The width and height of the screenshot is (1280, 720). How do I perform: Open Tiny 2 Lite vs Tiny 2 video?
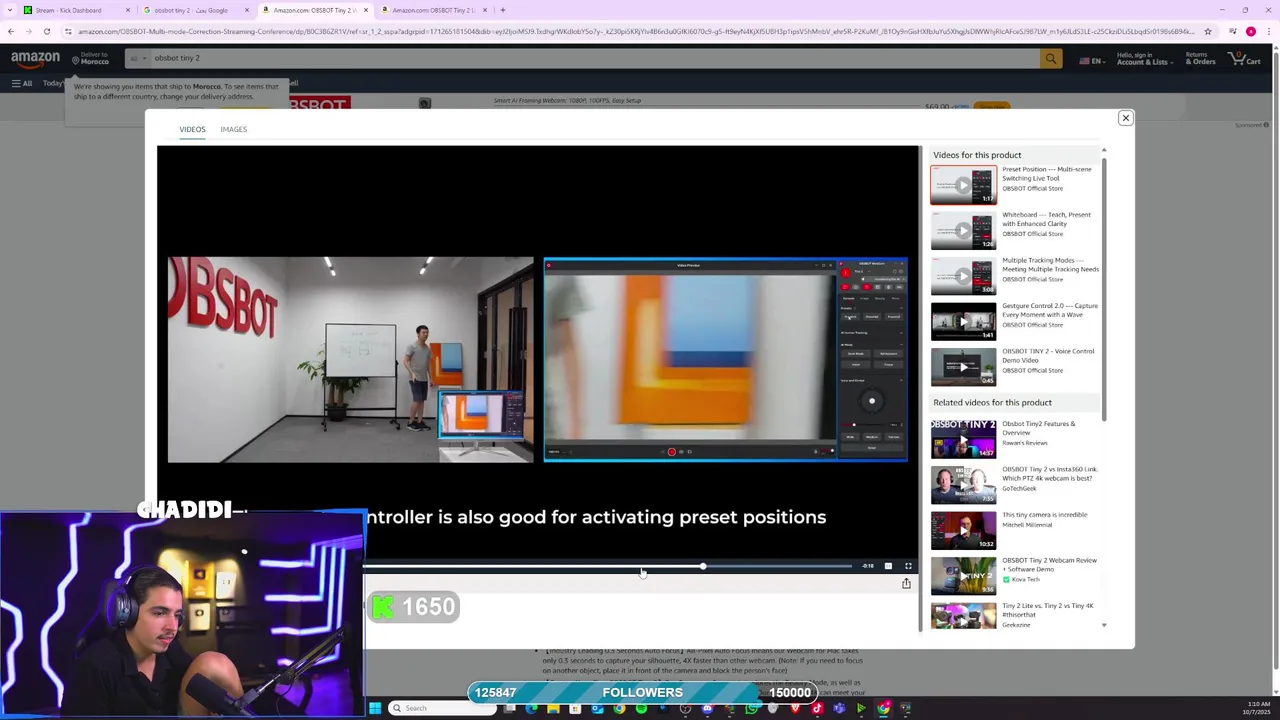[x=963, y=616]
